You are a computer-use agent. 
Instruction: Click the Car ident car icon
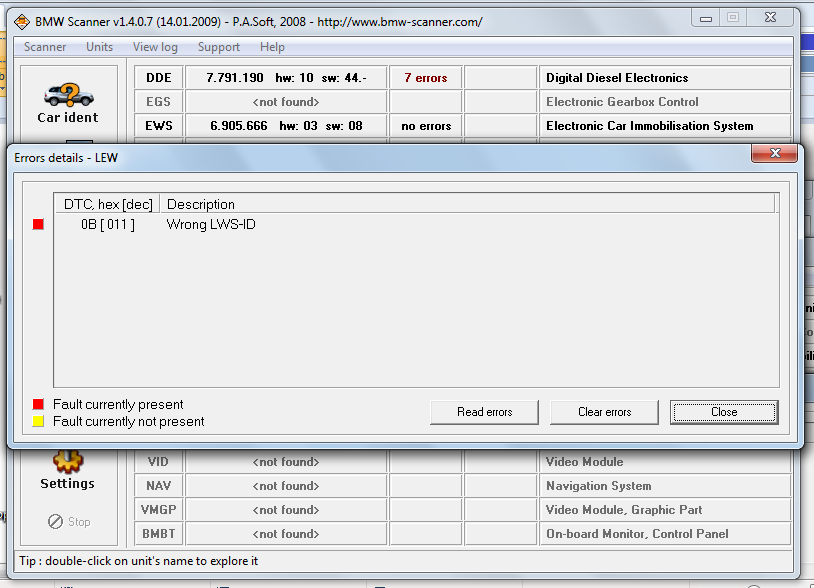[x=69, y=95]
